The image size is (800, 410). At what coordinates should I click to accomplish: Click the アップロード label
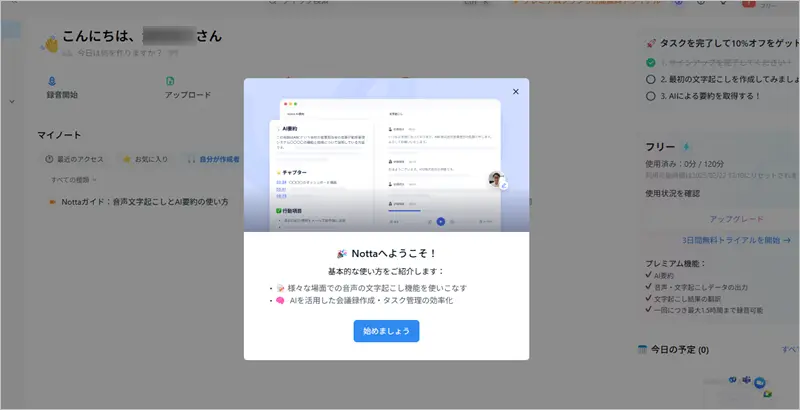pos(188,95)
